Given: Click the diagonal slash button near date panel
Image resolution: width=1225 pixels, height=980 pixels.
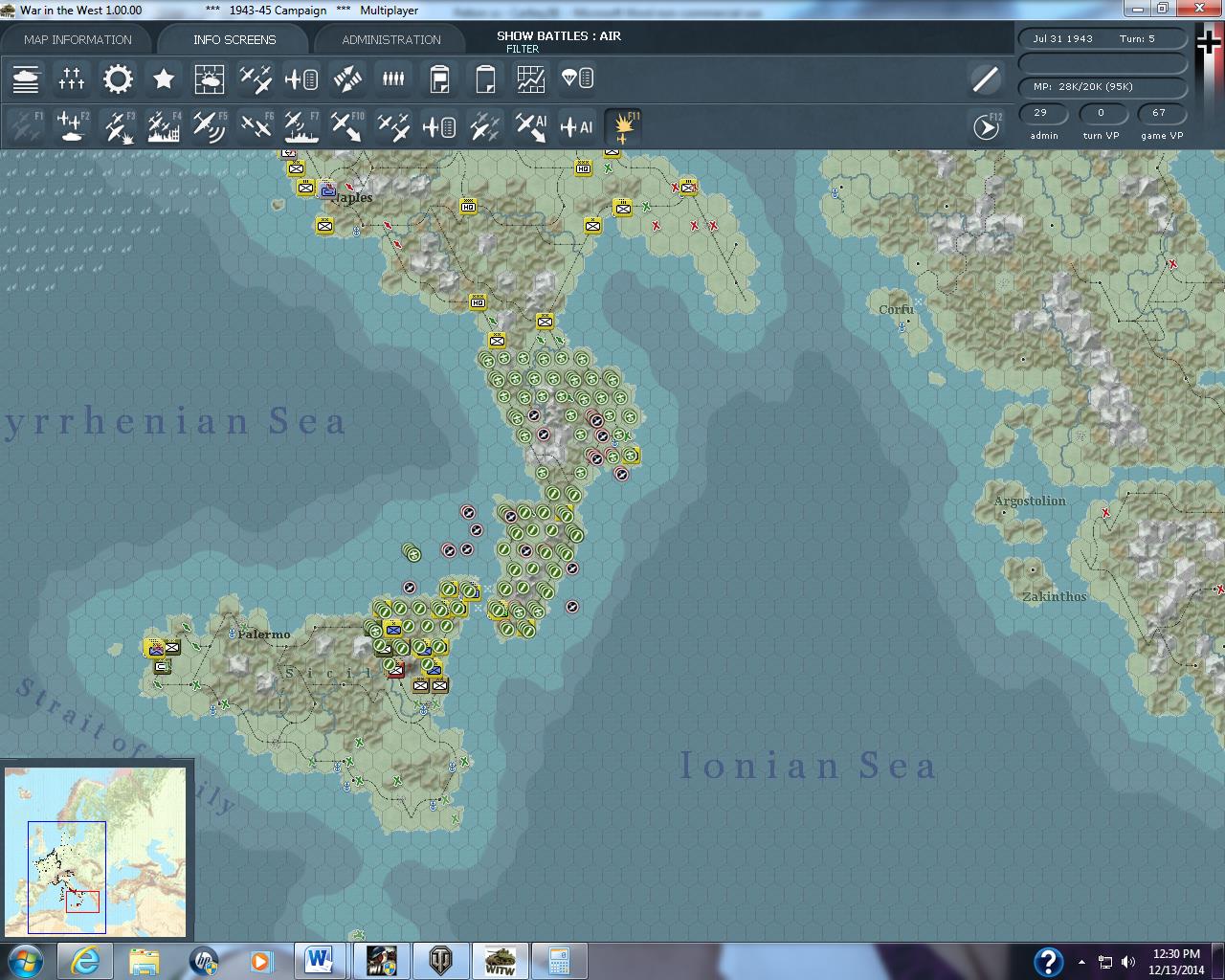Looking at the screenshot, I should tap(985, 78).
